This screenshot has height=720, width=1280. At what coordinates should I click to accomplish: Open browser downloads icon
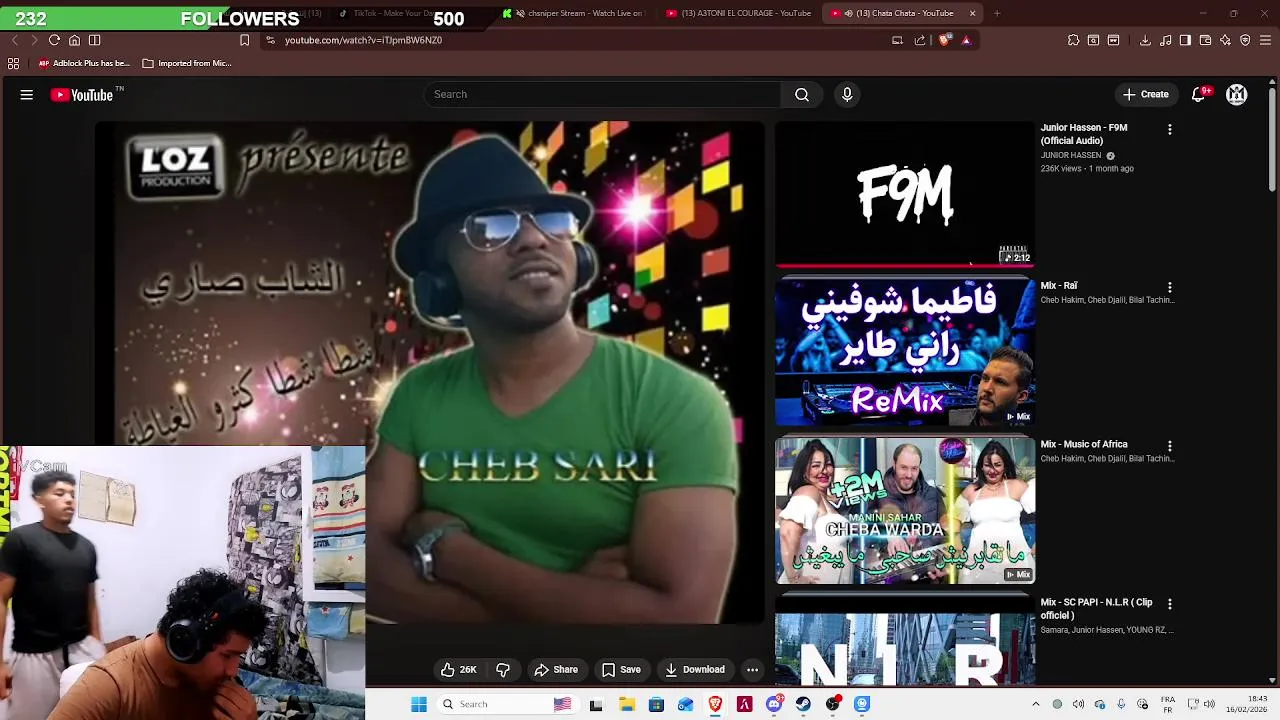pyautogui.click(x=1145, y=40)
